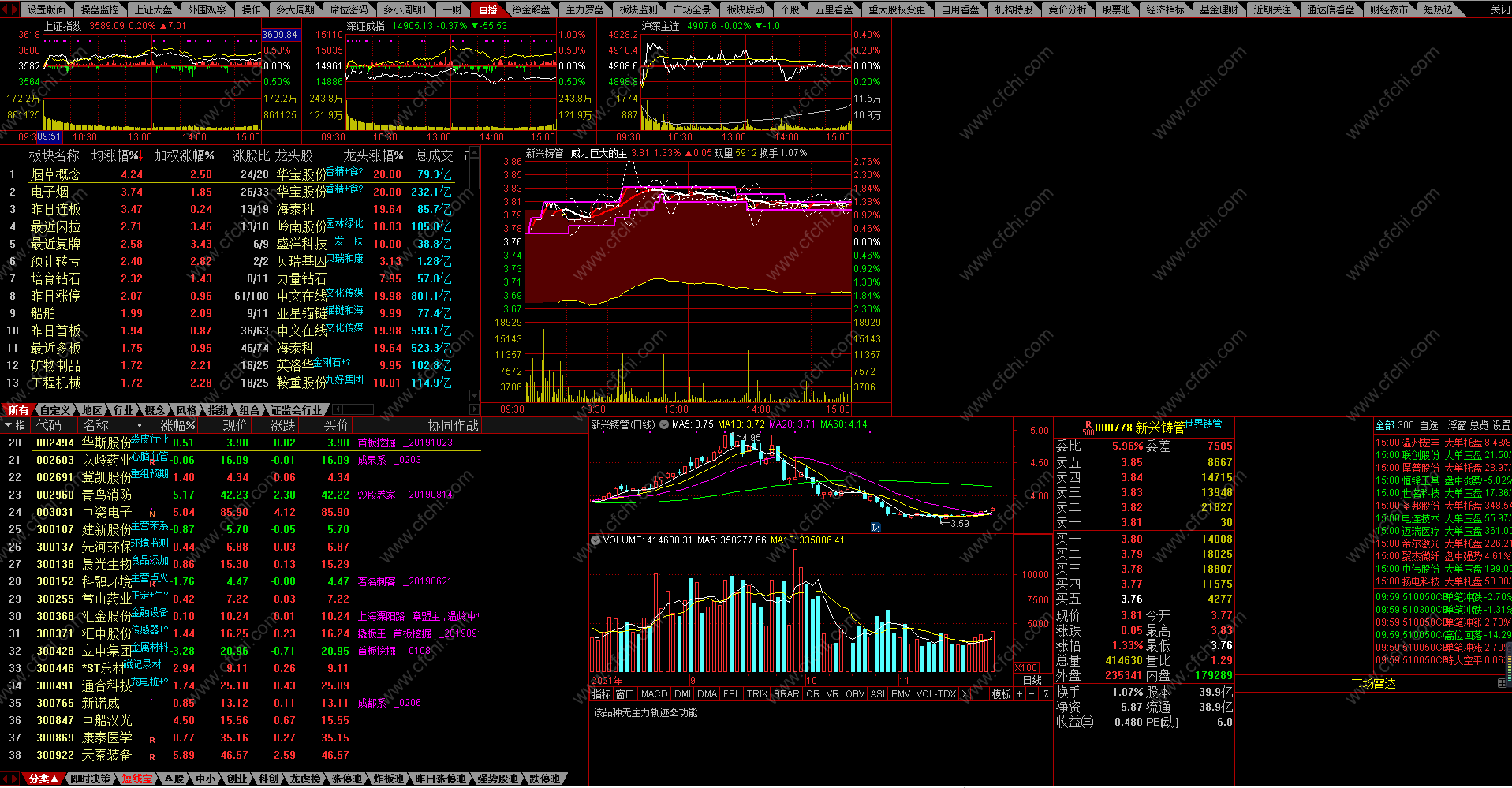Select the 300 filter in market radar
Viewport: 1512px width, 788px height.
(1406, 425)
